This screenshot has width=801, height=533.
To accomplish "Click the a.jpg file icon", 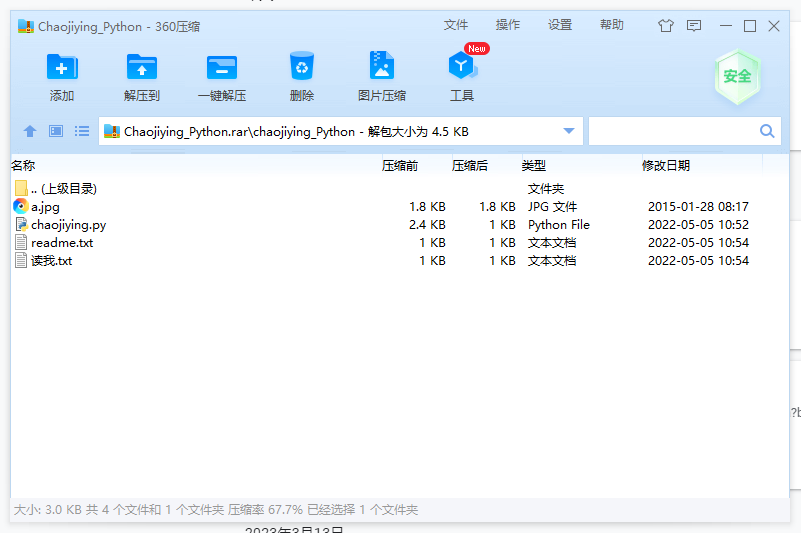I will coord(20,206).
